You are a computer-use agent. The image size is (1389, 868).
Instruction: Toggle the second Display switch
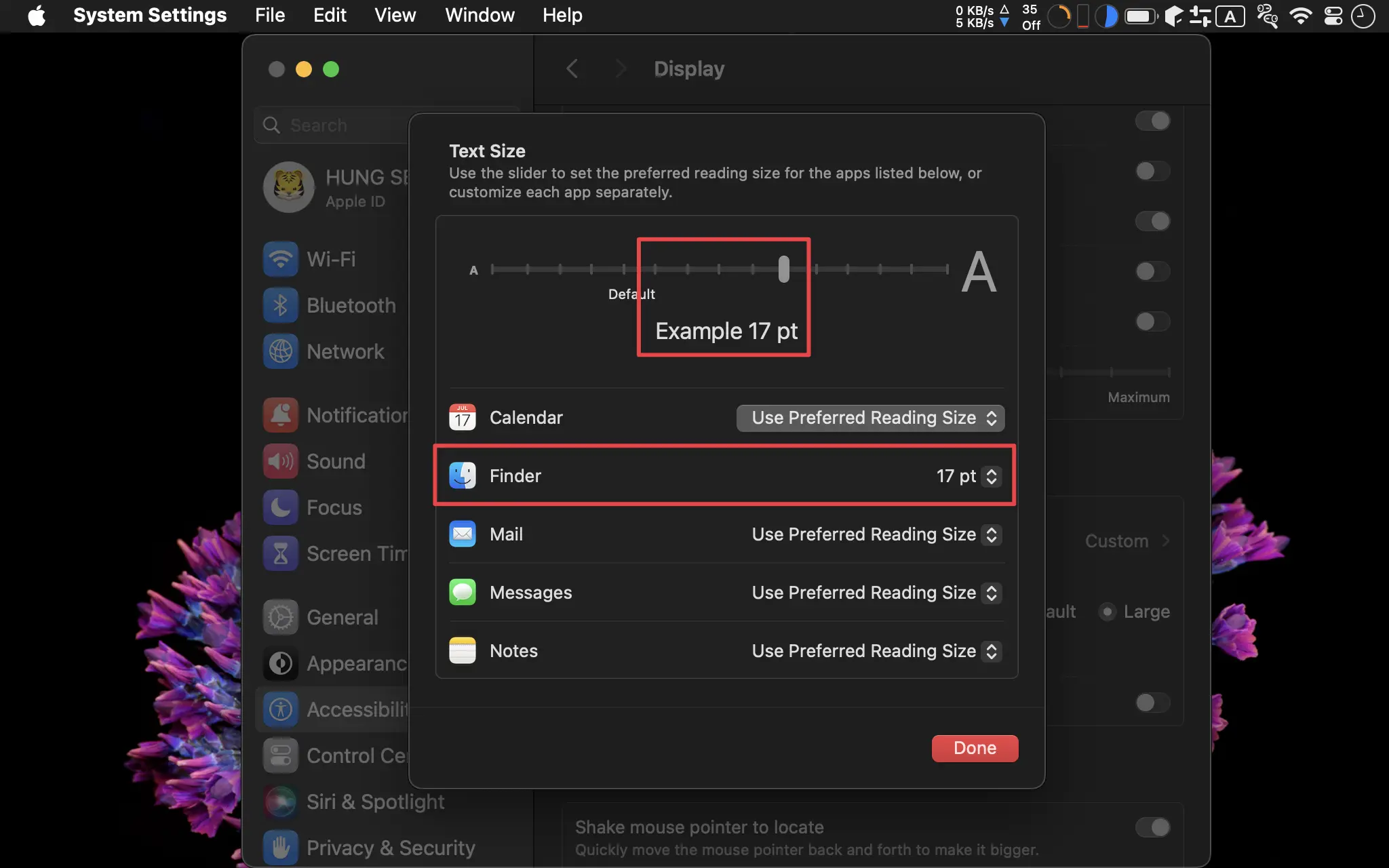coord(1152,171)
